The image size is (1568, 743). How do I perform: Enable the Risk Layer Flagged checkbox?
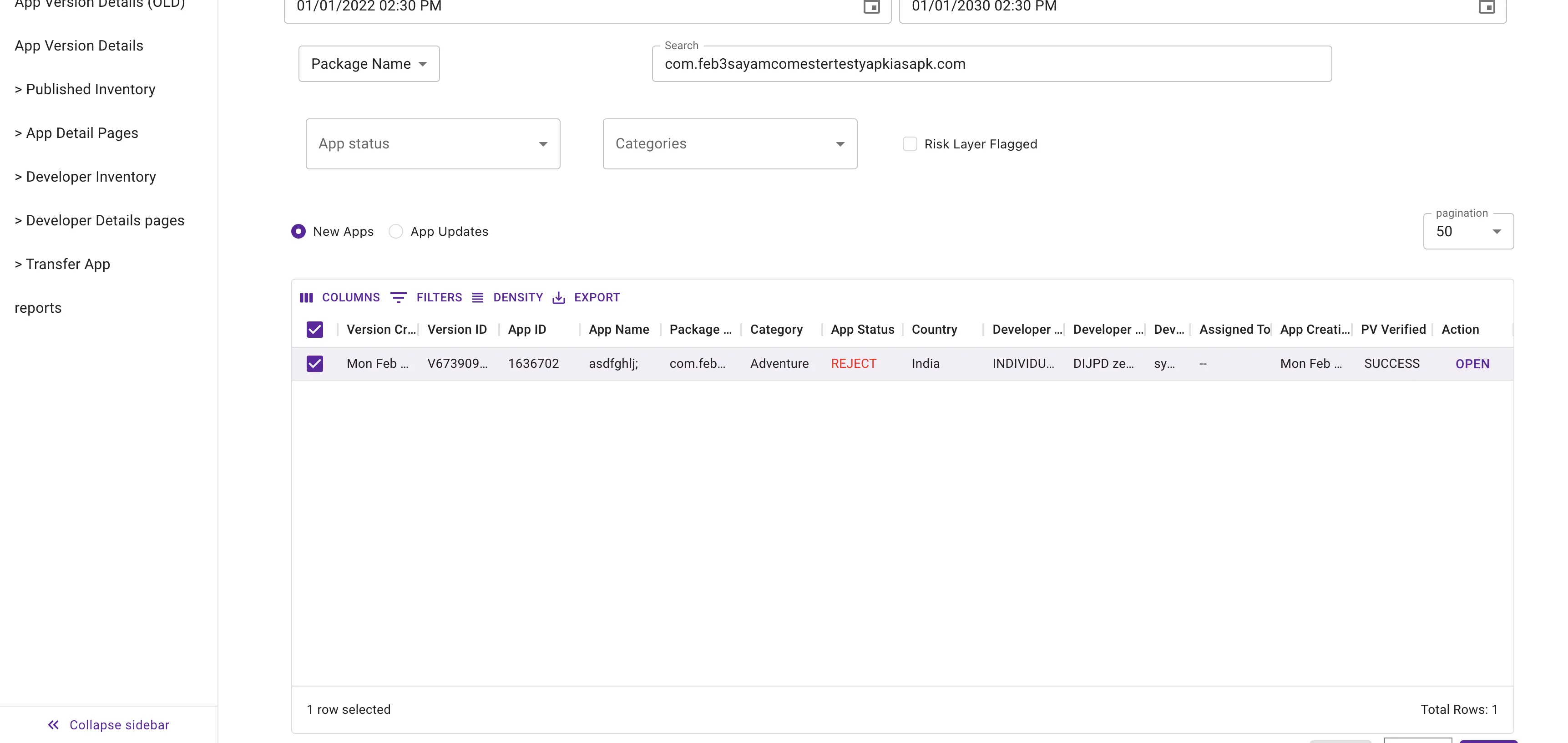click(910, 144)
